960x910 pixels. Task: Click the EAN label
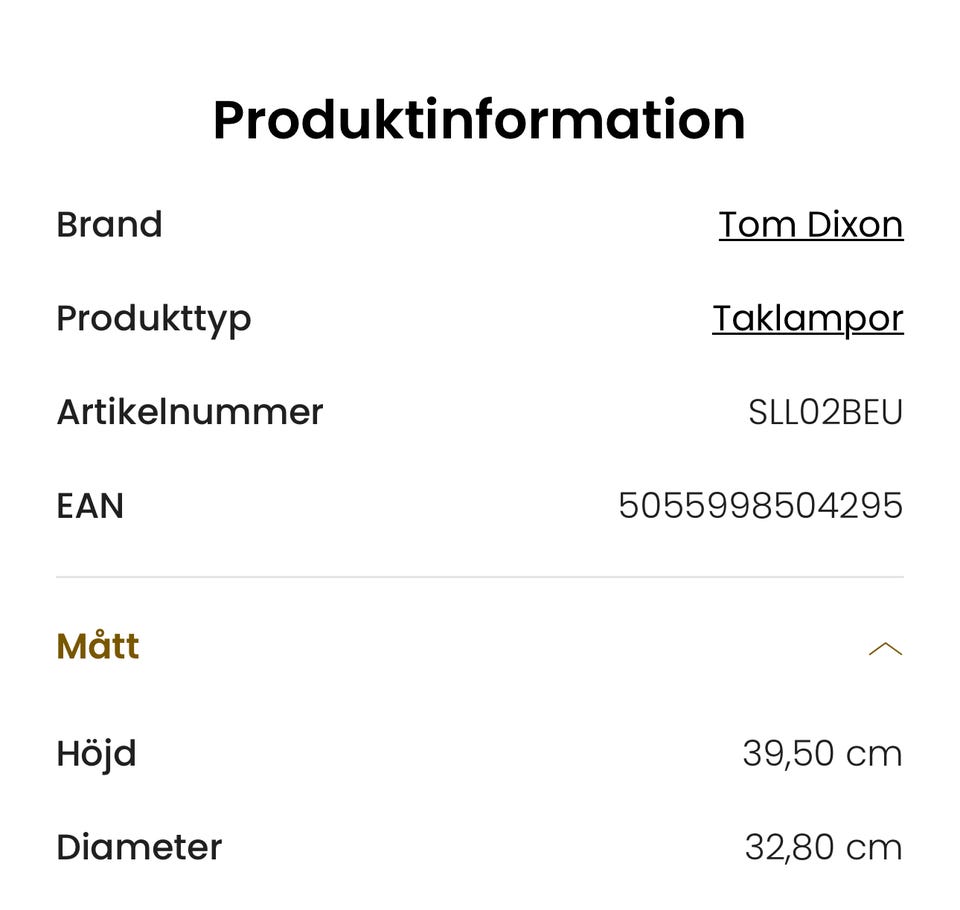pos(90,506)
